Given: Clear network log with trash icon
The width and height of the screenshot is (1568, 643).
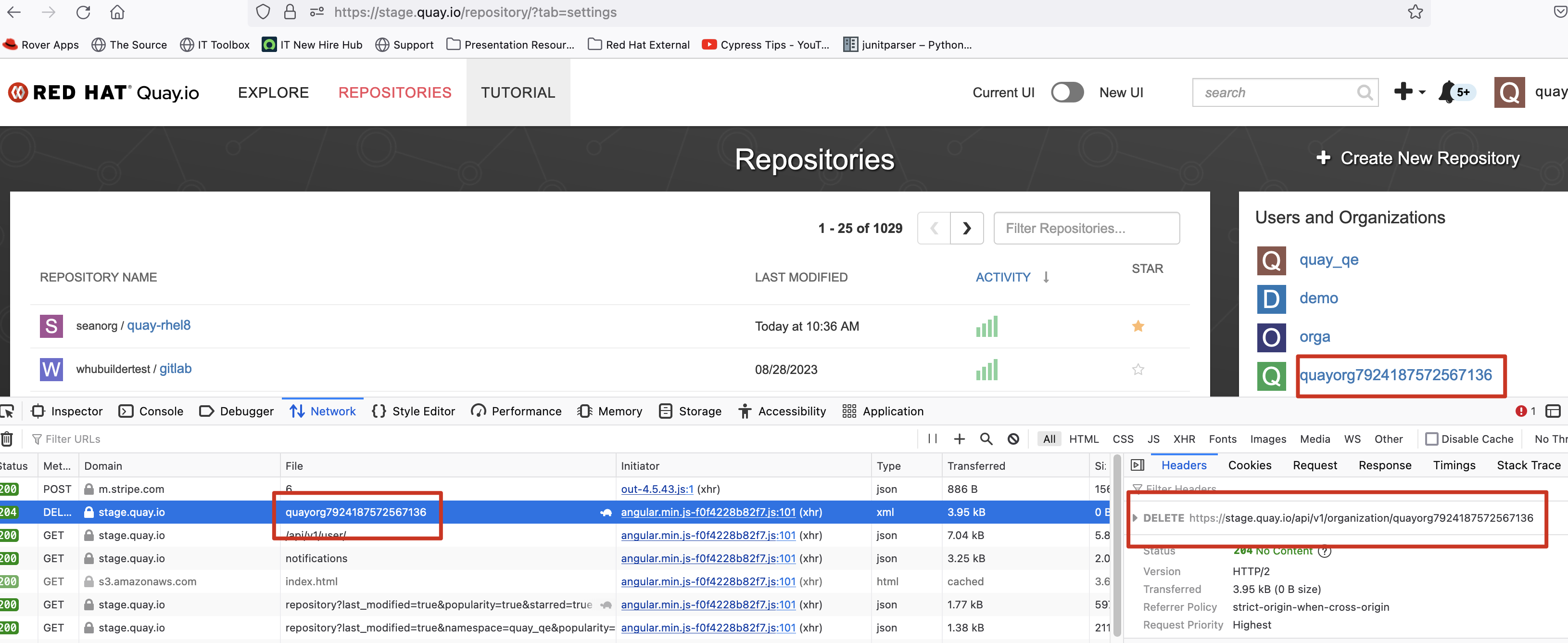Looking at the screenshot, I should [x=7, y=438].
